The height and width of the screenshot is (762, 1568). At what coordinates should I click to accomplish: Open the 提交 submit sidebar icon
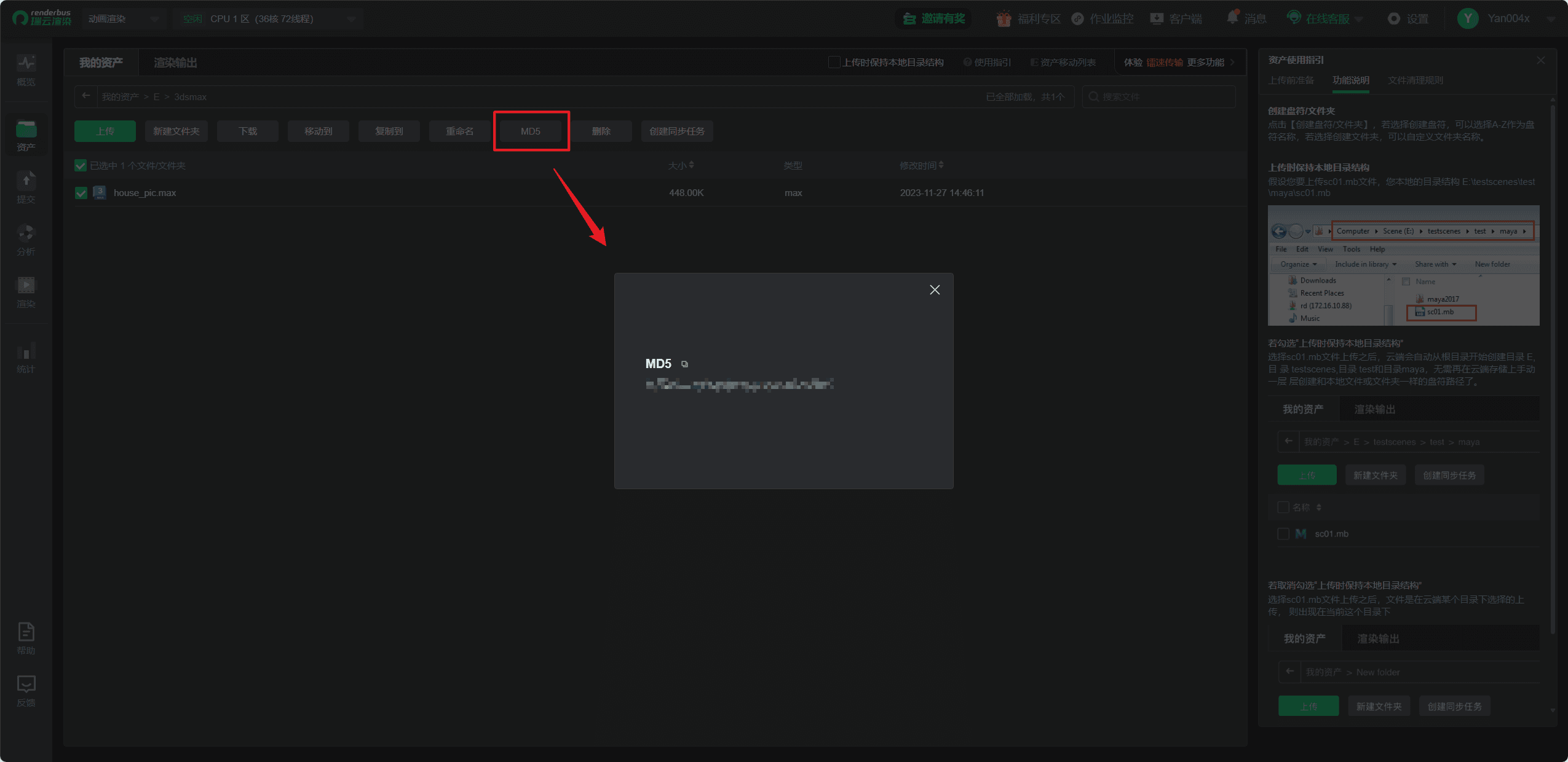(x=26, y=188)
